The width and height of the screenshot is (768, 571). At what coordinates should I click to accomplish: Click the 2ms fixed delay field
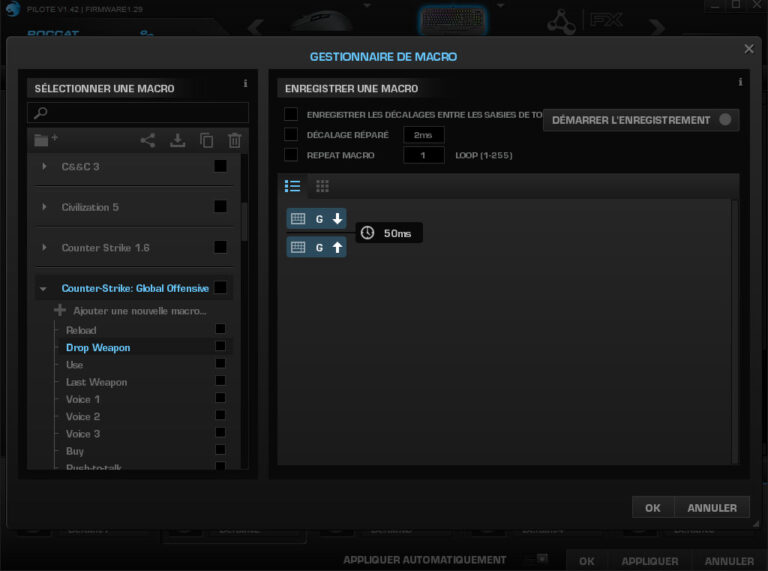[424, 135]
